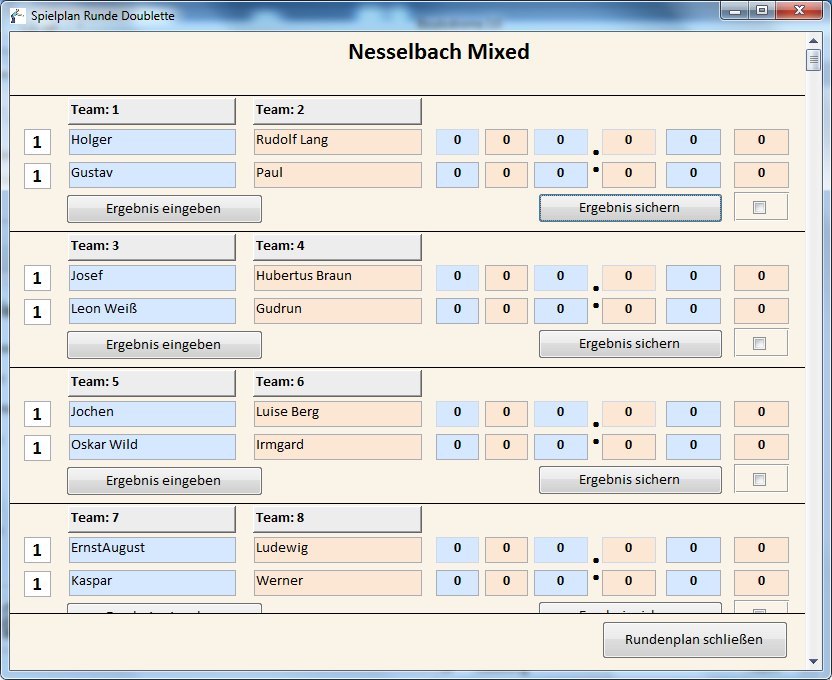Select the Hubertus Braun player field

click(337, 277)
